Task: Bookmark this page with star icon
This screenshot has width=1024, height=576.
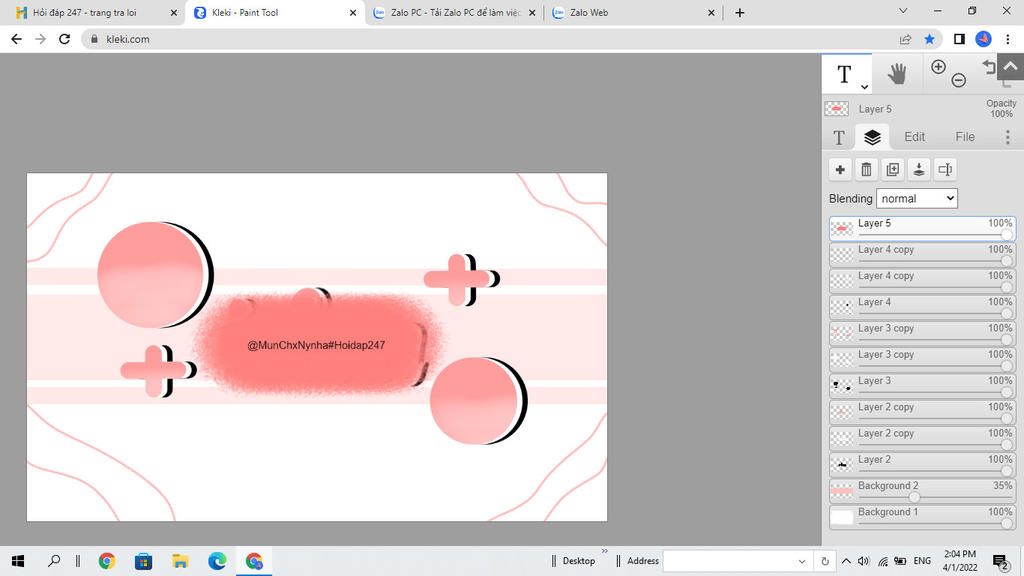Action: point(929,39)
